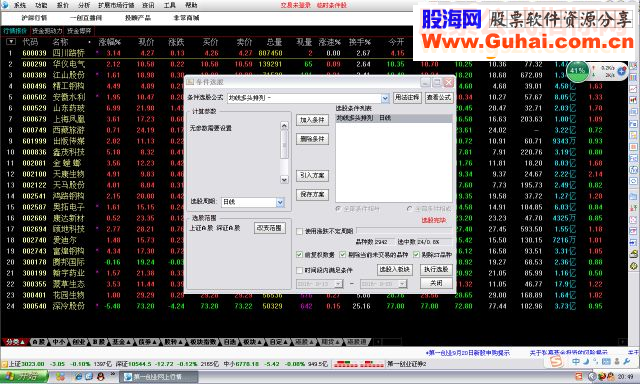This screenshot has height=384, width=640.
Task: Open the end date dropdown in the dialog
Action: [402, 284]
